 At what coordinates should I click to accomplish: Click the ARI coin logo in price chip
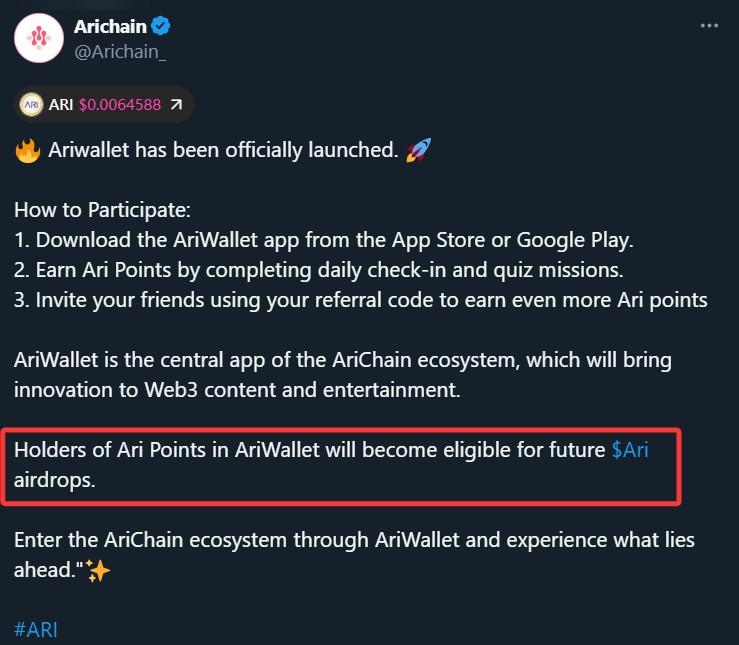coord(31,104)
